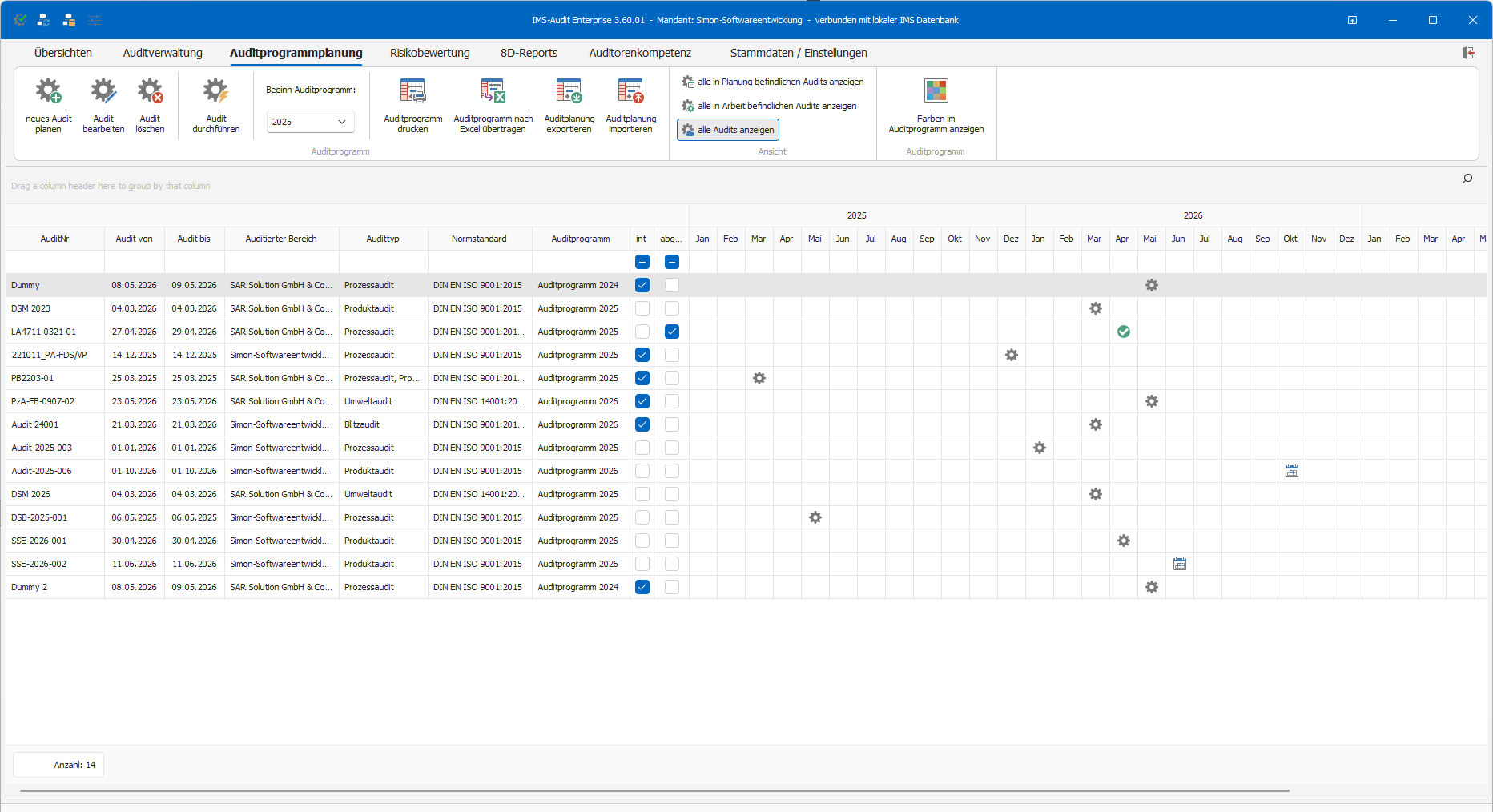Screen dimensions: 1493x812
Task: Toggle abg checkbox for LA4711-0321-01
Action: click(x=672, y=332)
